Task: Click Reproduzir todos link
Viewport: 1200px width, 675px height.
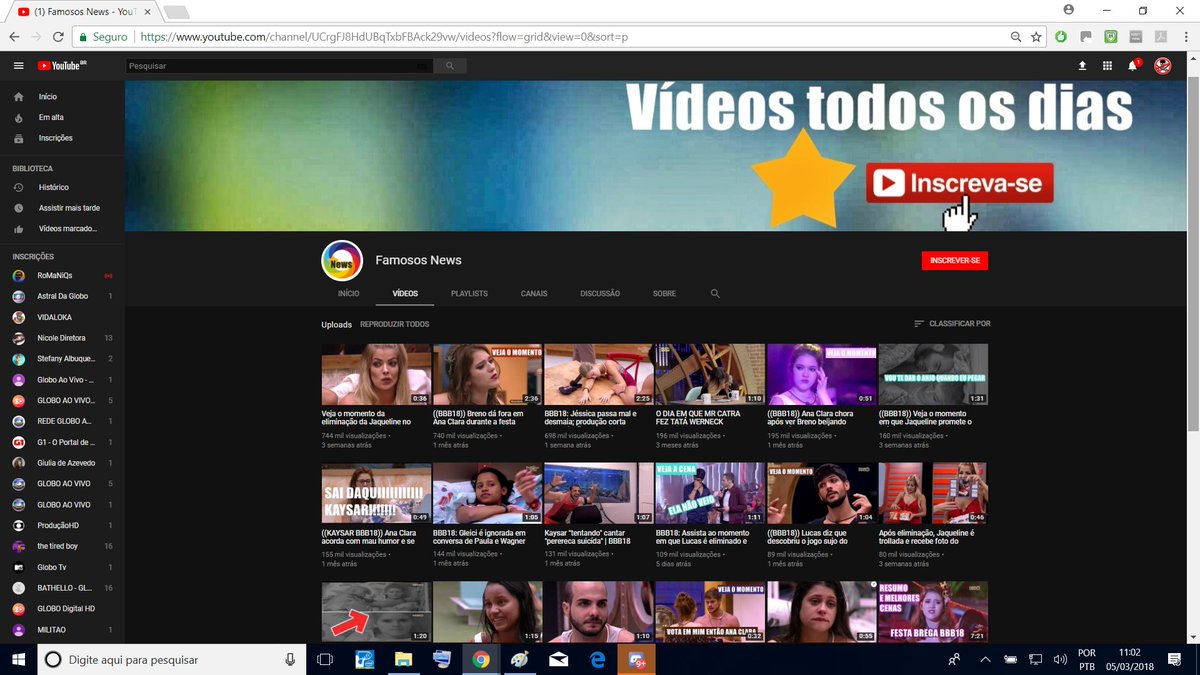Action: tap(395, 324)
